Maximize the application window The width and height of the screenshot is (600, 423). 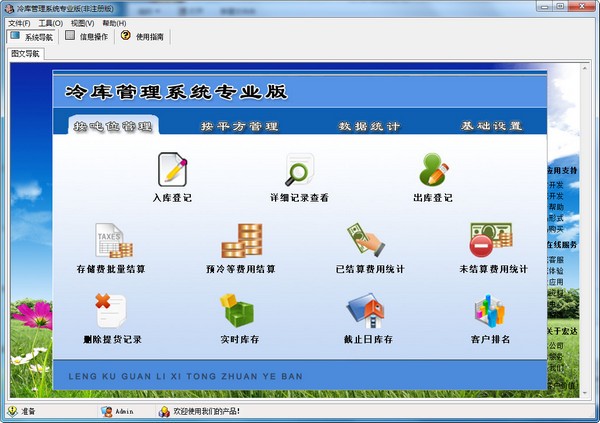[x=560, y=7]
